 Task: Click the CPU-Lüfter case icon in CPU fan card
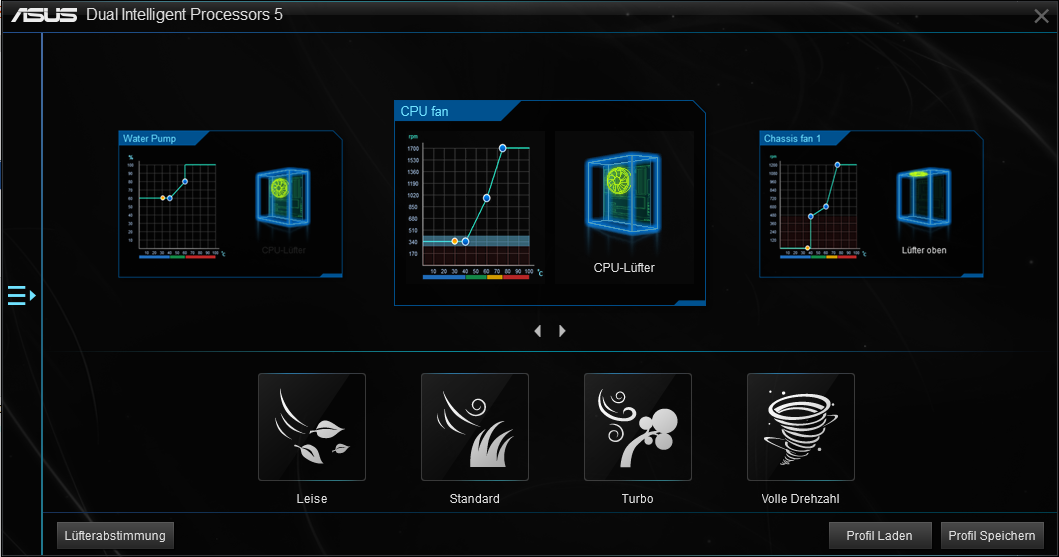click(x=624, y=192)
